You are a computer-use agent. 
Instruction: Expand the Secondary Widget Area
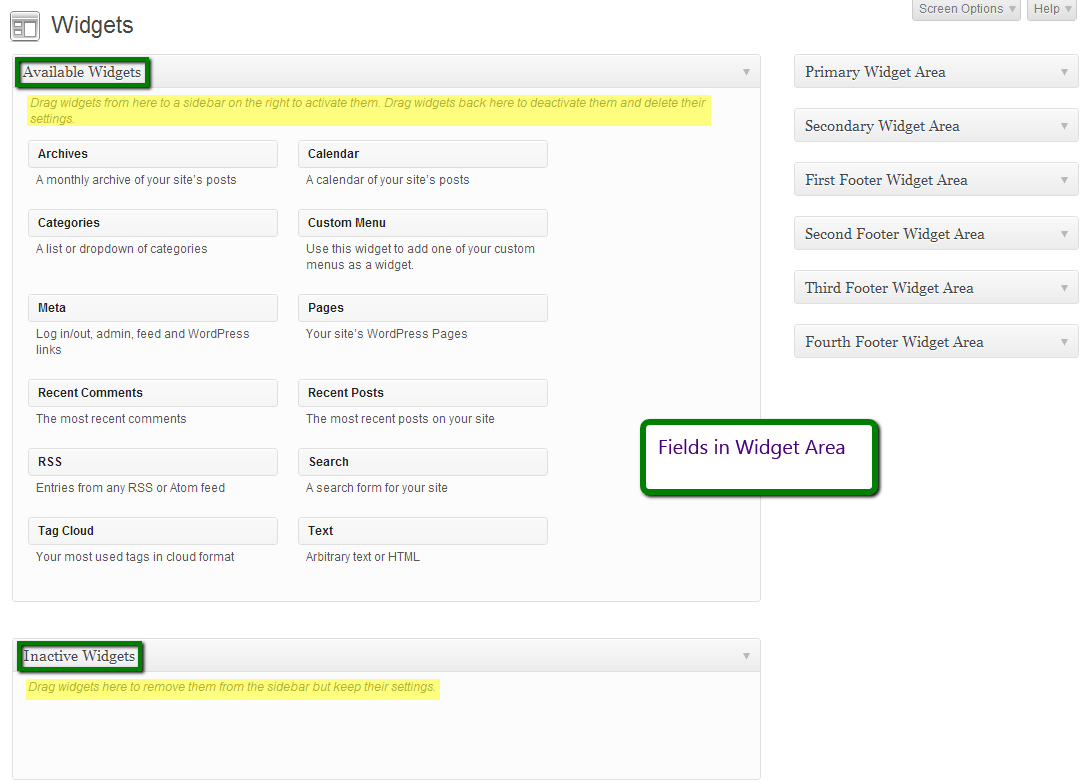1064,125
